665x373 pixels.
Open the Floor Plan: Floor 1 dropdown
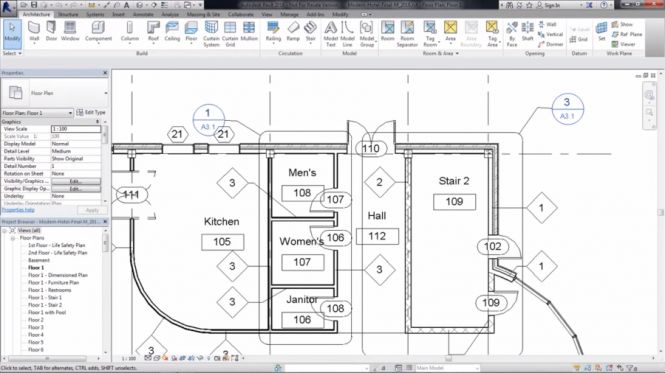37,113
